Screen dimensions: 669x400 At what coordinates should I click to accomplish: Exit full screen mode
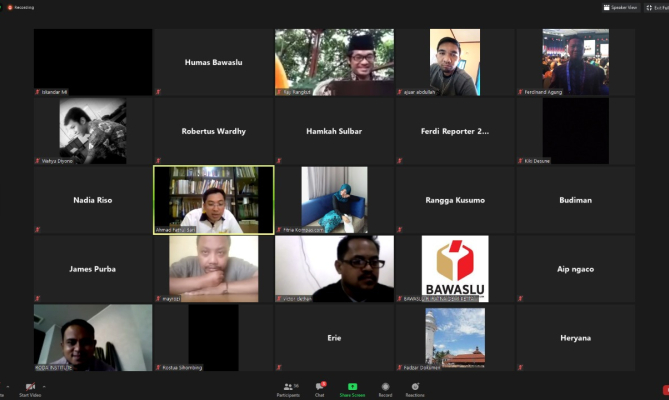[657, 7]
